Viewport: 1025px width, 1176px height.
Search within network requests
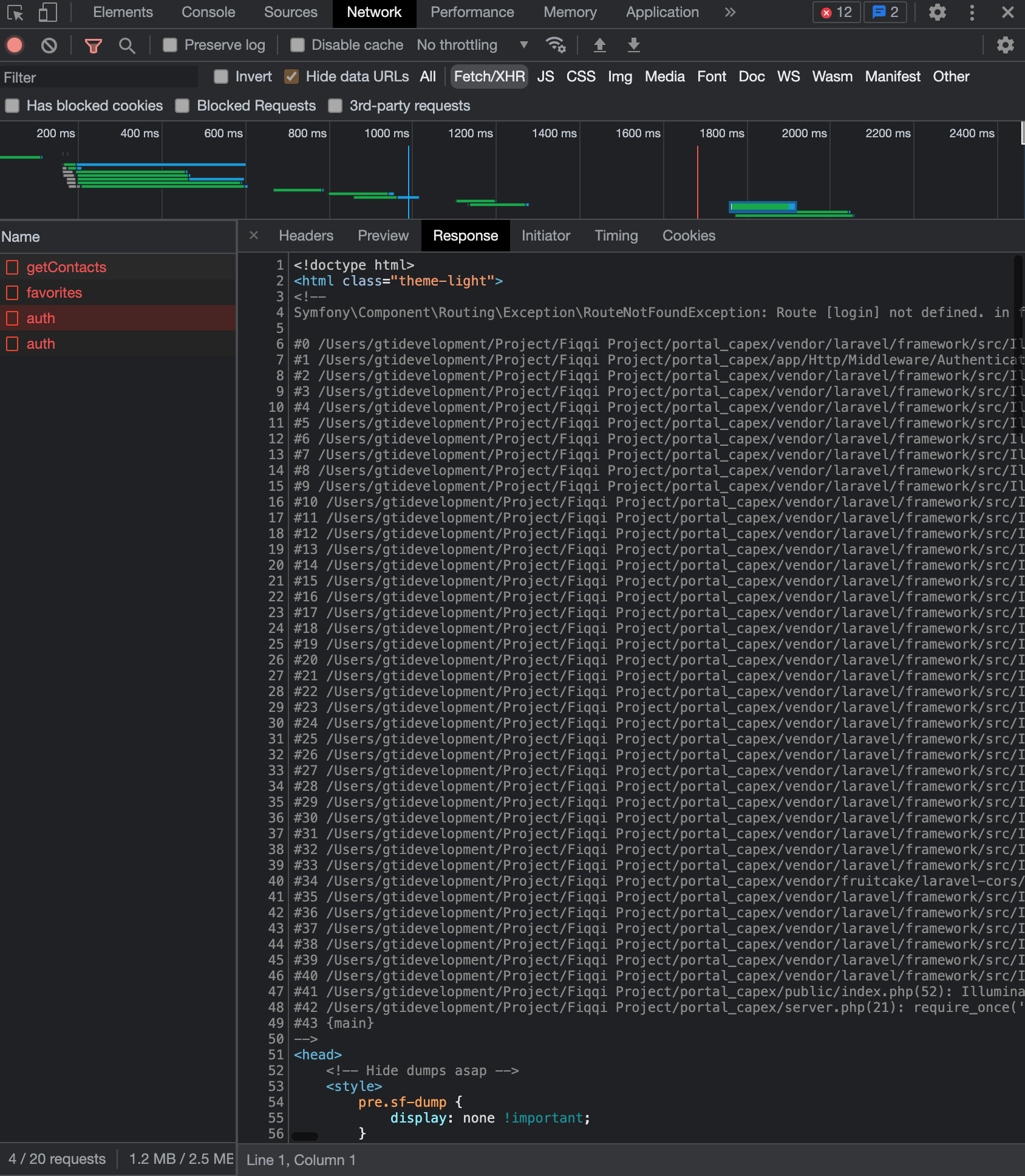[127, 45]
